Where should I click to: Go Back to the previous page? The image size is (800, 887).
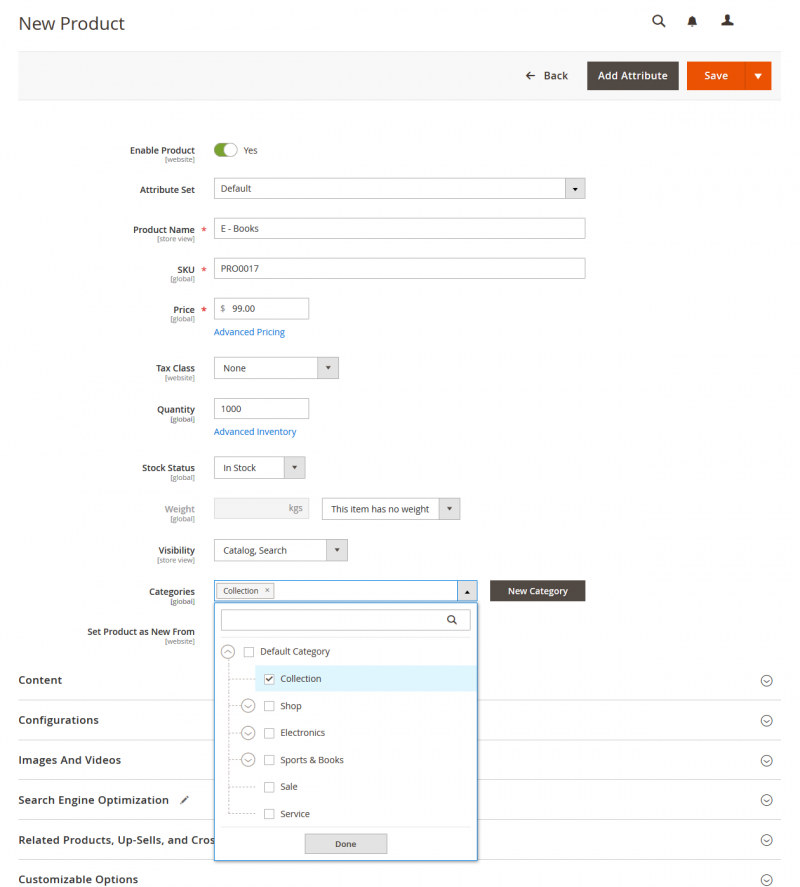547,76
